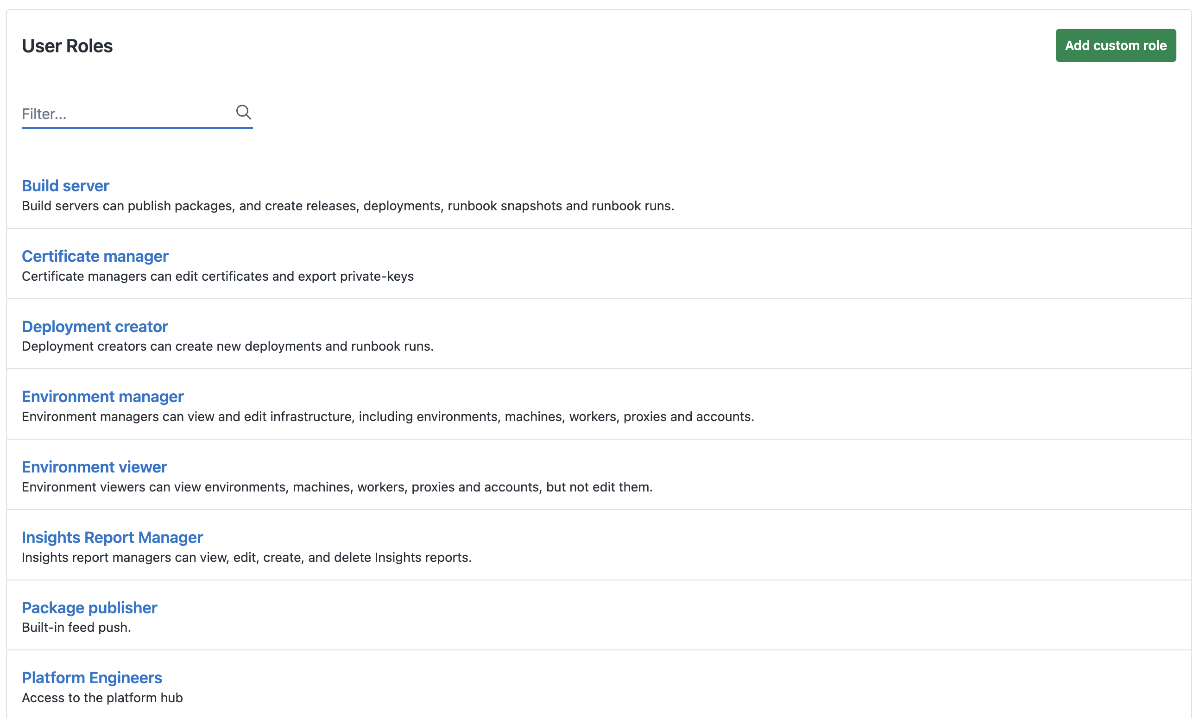Click the User Roles page heading

pos(67,45)
